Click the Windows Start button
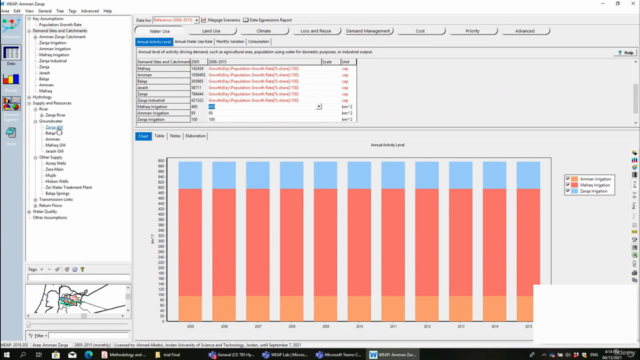 point(7,355)
